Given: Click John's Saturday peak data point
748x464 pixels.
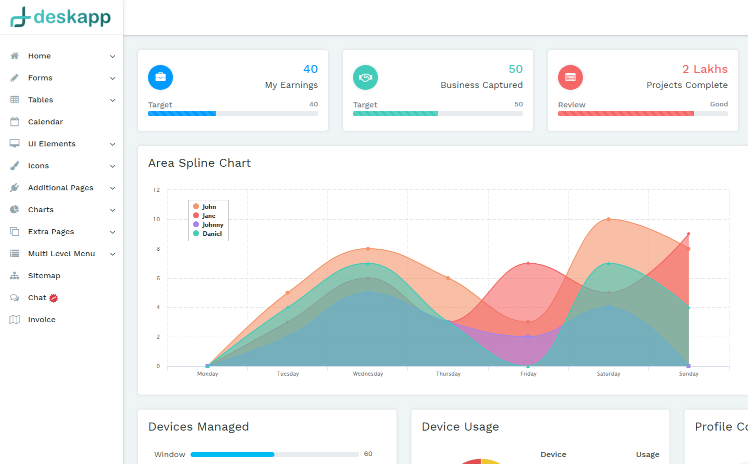Looking at the screenshot, I should (608, 219).
